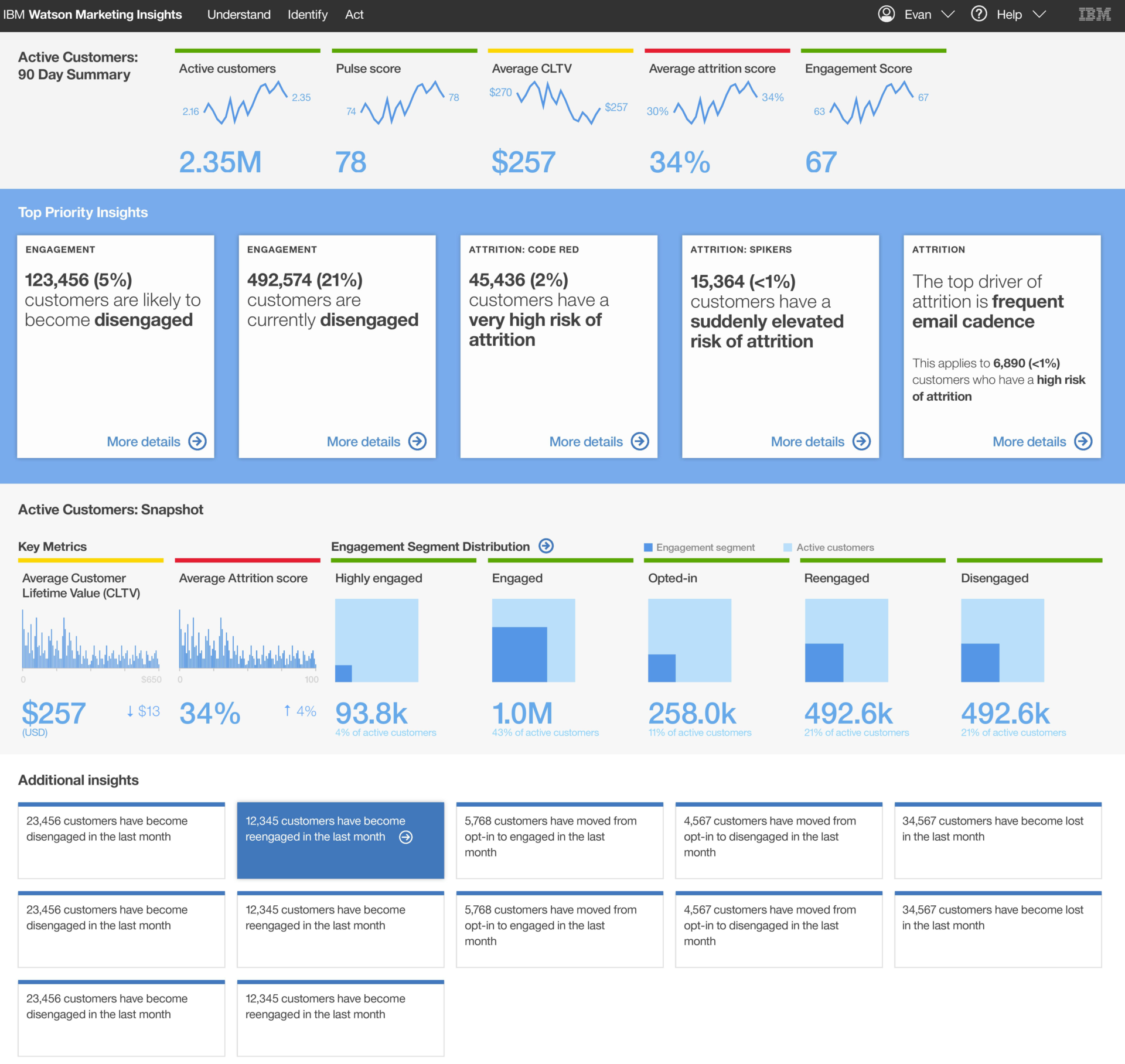The image size is (1125, 1064).
Task: Open the Identify menu
Action: [307, 15]
